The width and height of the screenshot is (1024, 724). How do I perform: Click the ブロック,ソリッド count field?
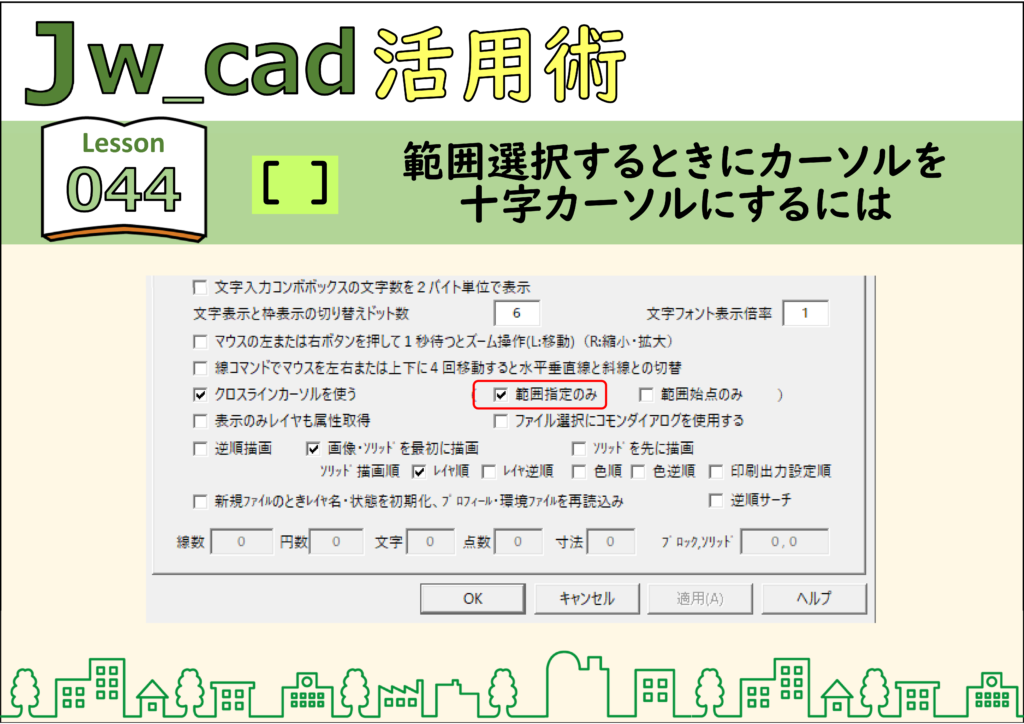pyautogui.click(x=784, y=542)
